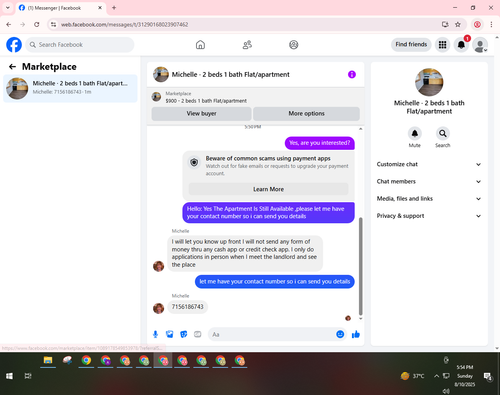This screenshot has width=500, height=395.
Task: Click the message reading 7156186743
Action: 187,307
